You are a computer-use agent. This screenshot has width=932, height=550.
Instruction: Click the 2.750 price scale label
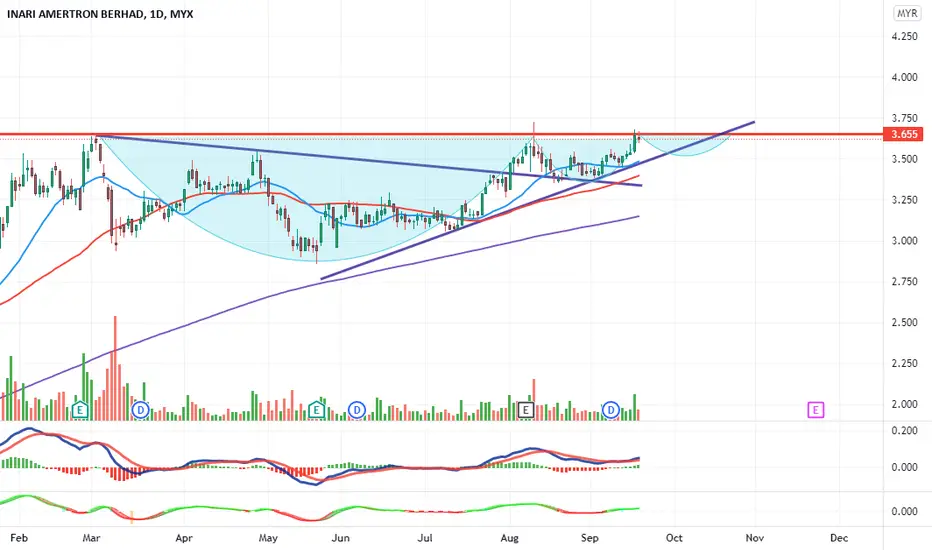click(904, 281)
